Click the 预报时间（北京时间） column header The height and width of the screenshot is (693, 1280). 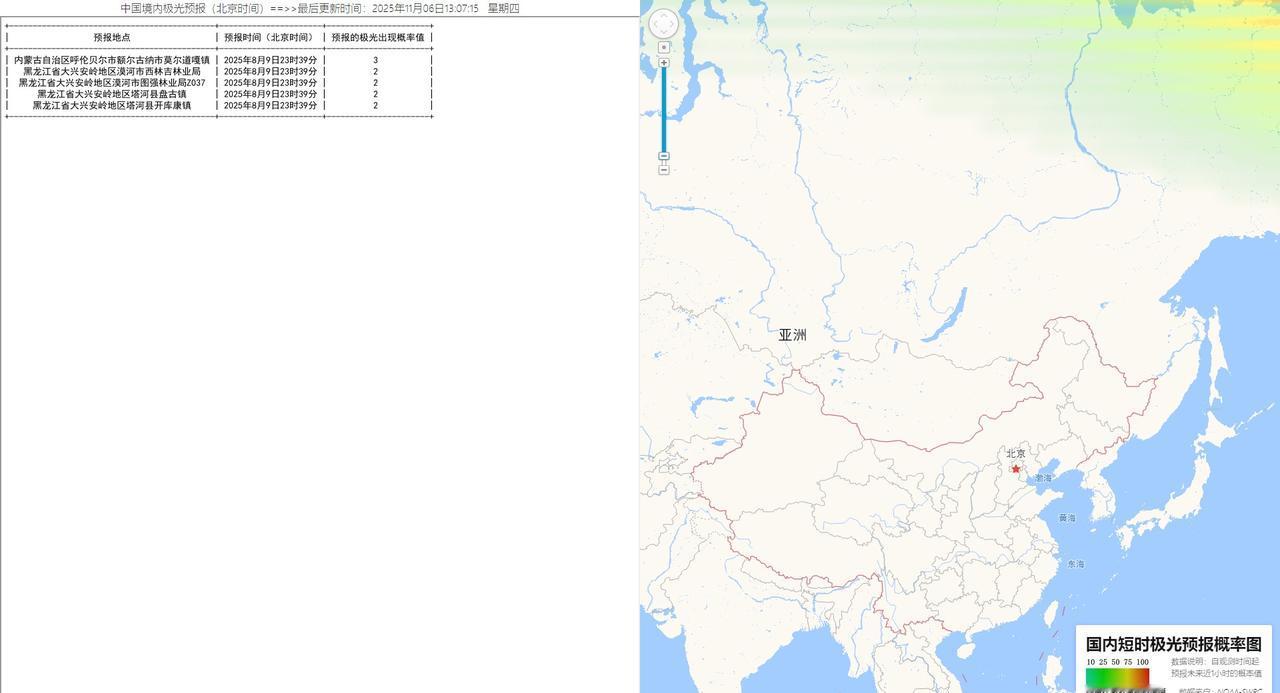(270, 37)
